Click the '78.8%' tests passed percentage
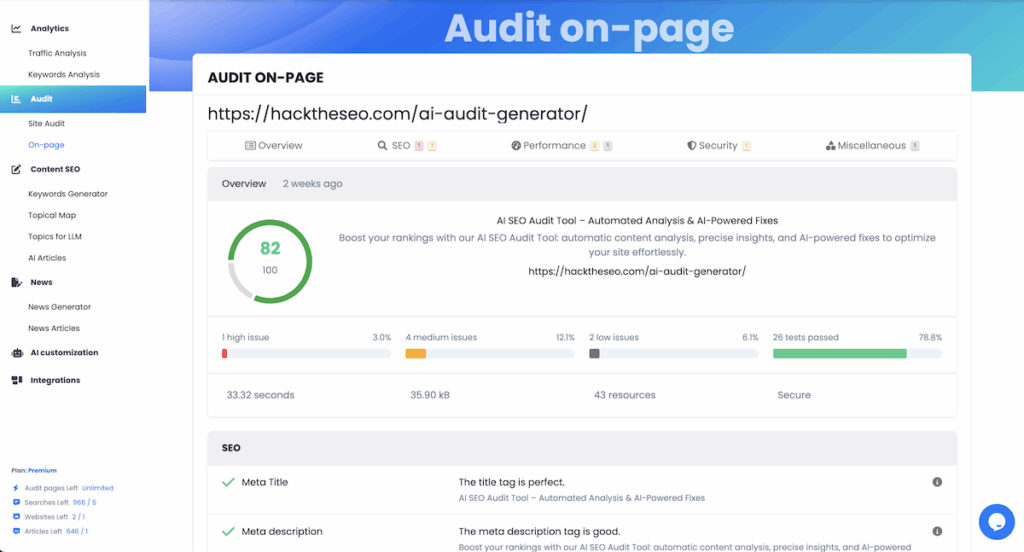This screenshot has height=552, width=1024. point(931,338)
